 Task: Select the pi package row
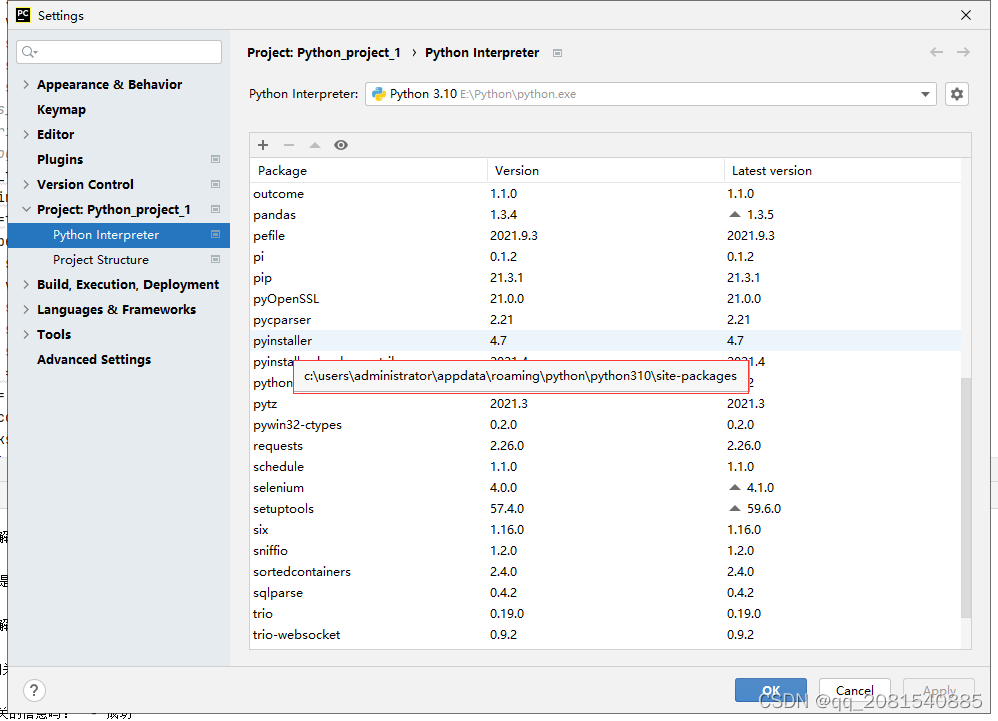tap(605, 256)
